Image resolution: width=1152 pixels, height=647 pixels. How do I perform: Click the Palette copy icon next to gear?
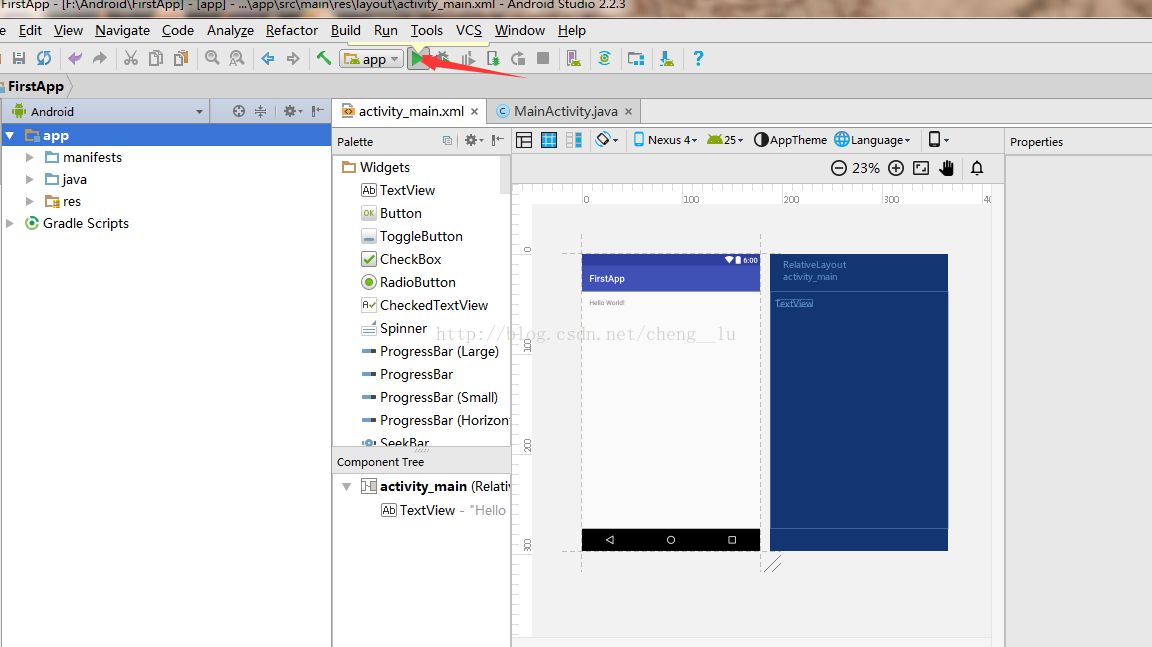447,140
